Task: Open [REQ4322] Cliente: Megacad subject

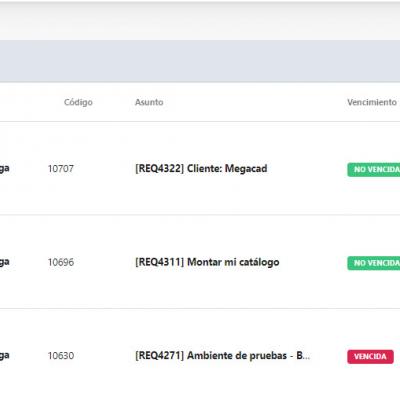Action: pyautogui.click(x=201, y=169)
